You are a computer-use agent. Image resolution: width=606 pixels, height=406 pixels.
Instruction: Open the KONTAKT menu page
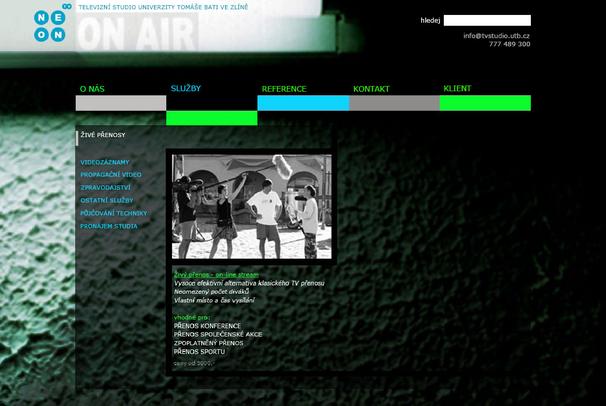click(x=371, y=89)
